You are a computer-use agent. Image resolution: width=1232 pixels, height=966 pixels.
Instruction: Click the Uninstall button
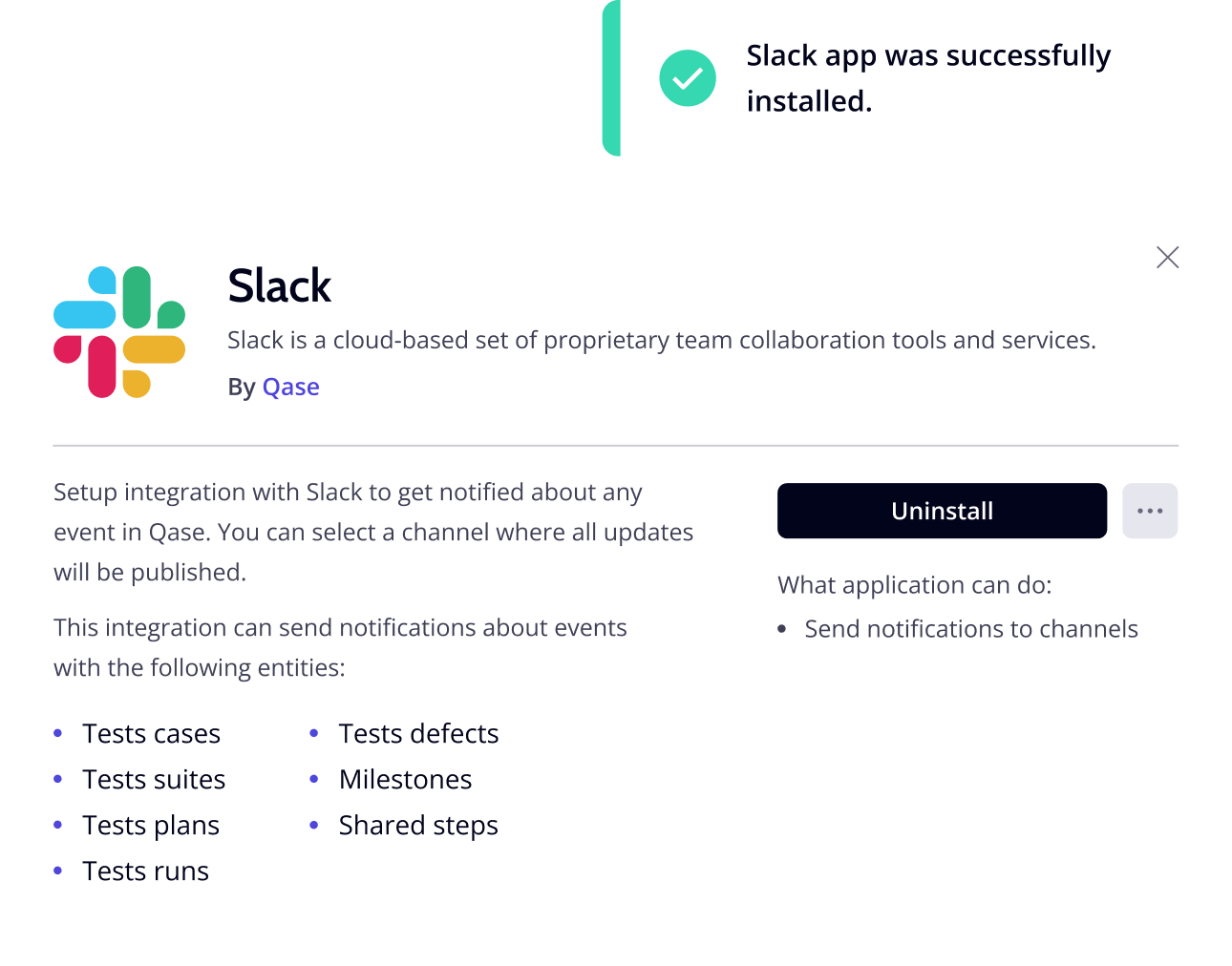pos(941,511)
